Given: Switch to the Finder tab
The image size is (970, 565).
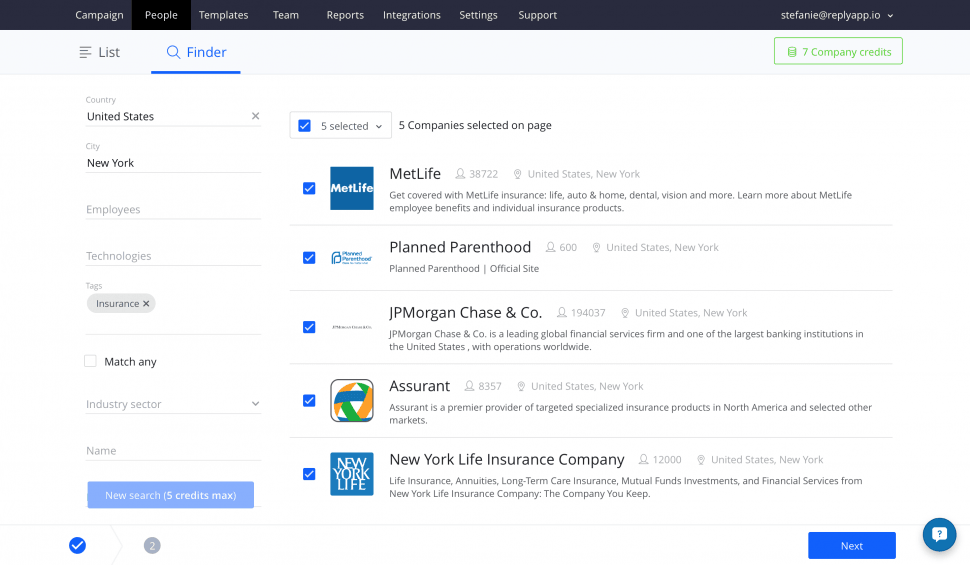Looking at the screenshot, I should [196, 52].
